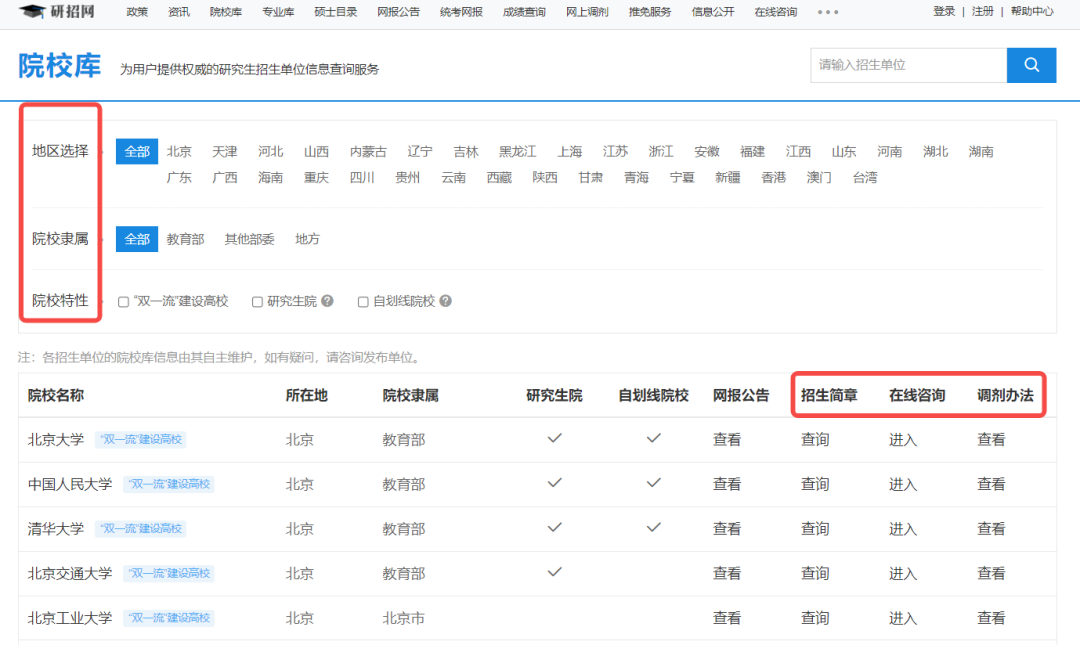Image resolution: width=1080 pixels, height=645 pixels.
Task: Click the magnifier search icon
Action: [x=1031, y=64]
